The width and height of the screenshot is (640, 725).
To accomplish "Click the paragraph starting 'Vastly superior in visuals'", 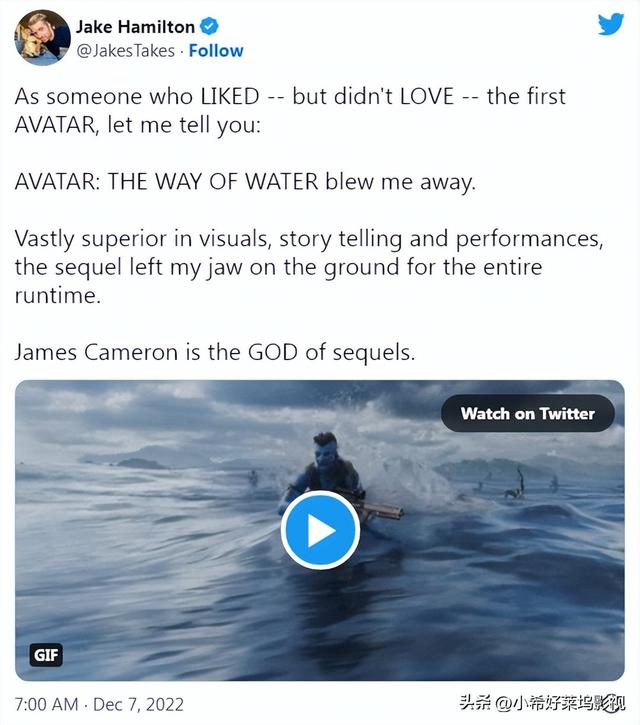I will 309,267.
